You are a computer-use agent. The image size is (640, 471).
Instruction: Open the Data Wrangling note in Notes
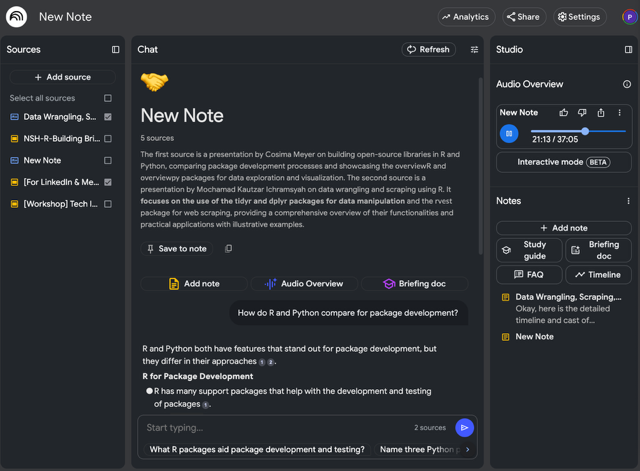(561, 308)
